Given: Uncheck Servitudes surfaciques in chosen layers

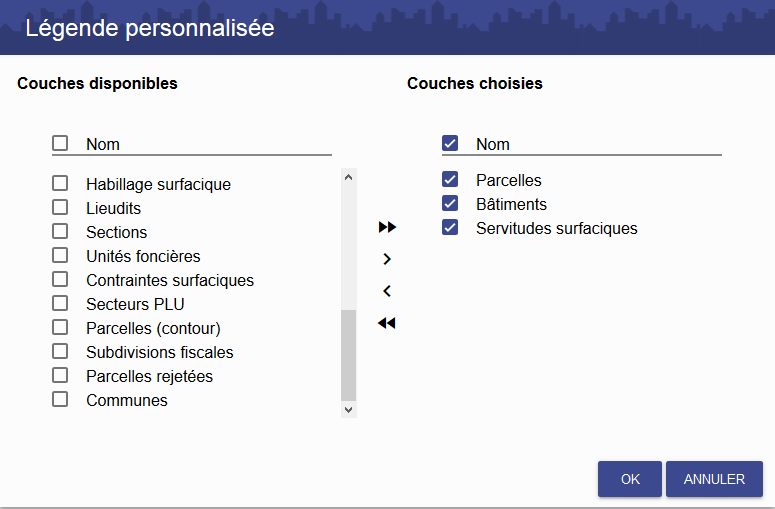Looking at the screenshot, I should tap(450, 228).
